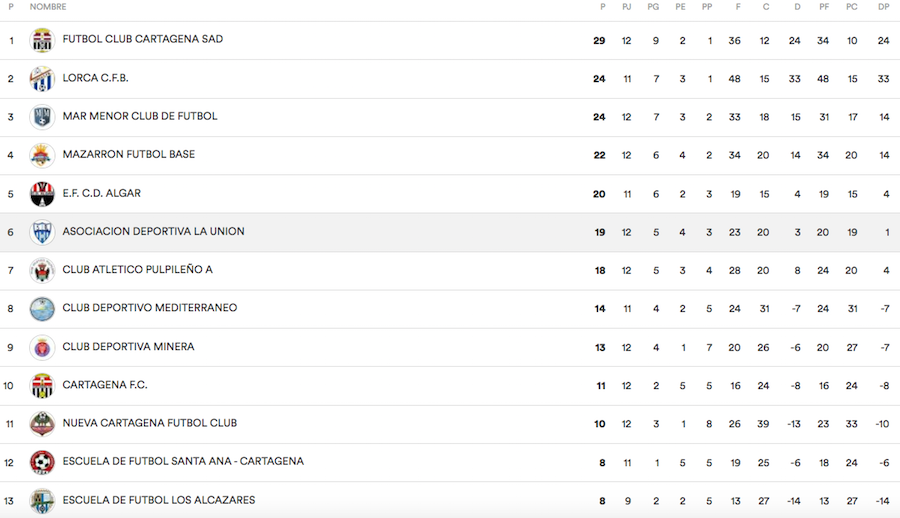Click the Futbol Club Cartagena SAD crest
This screenshot has height=518, width=900.
tap(42, 40)
